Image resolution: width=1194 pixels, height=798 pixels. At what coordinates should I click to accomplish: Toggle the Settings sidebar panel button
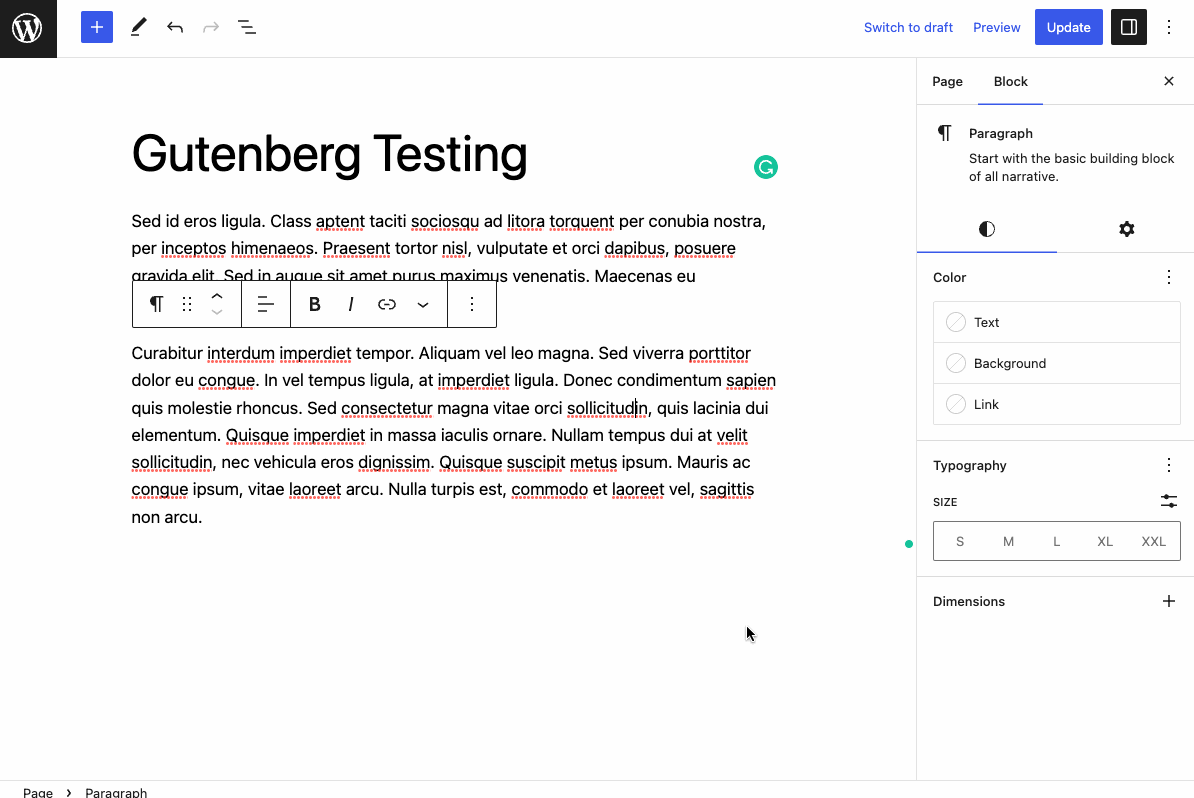(x=1129, y=27)
